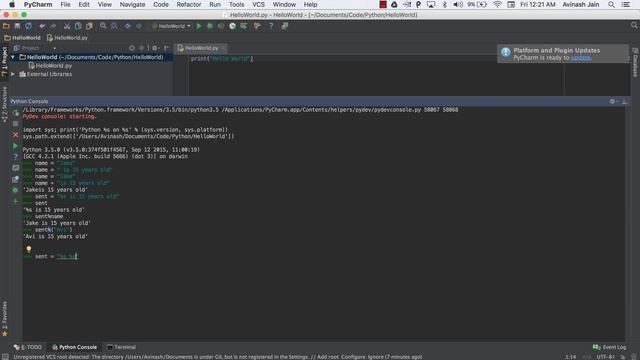This screenshot has height=360, width=640.
Task: Run HelloWorld with the green play button
Action: pos(199,26)
